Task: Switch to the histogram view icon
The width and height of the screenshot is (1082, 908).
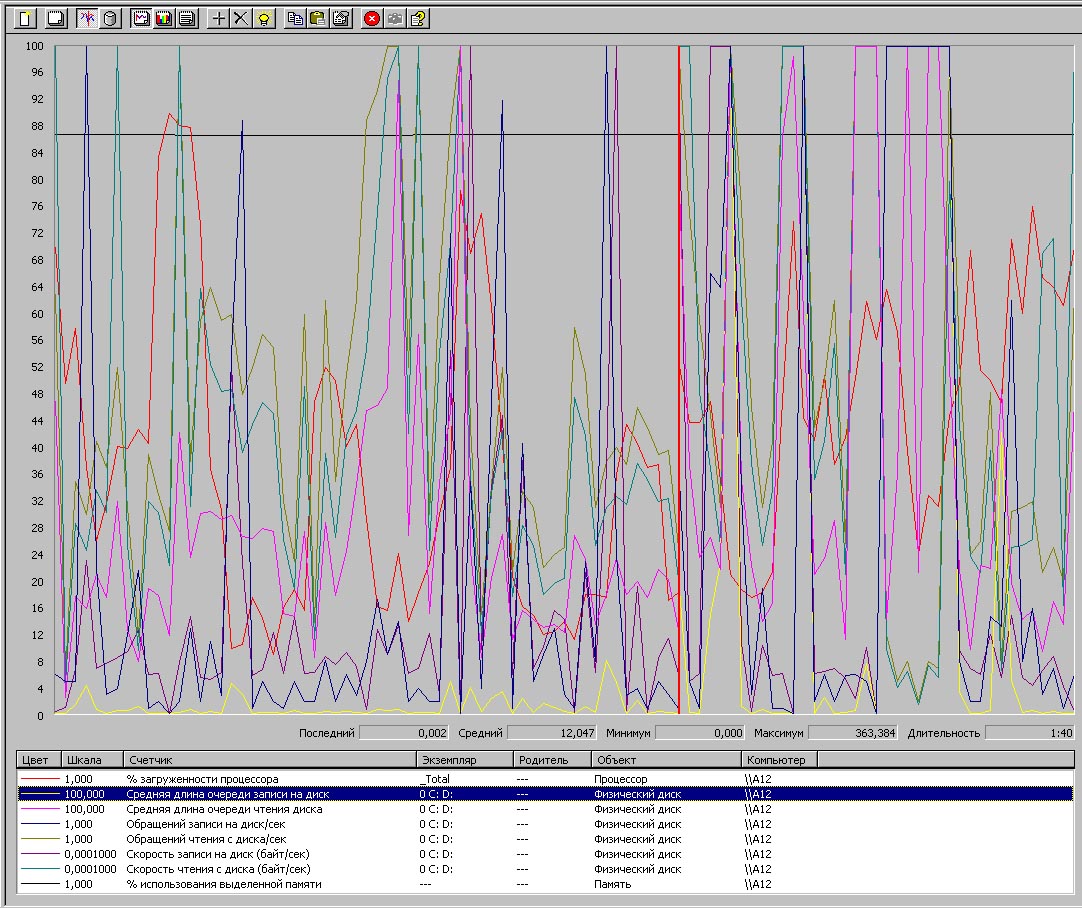Action: tap(163, 18)
